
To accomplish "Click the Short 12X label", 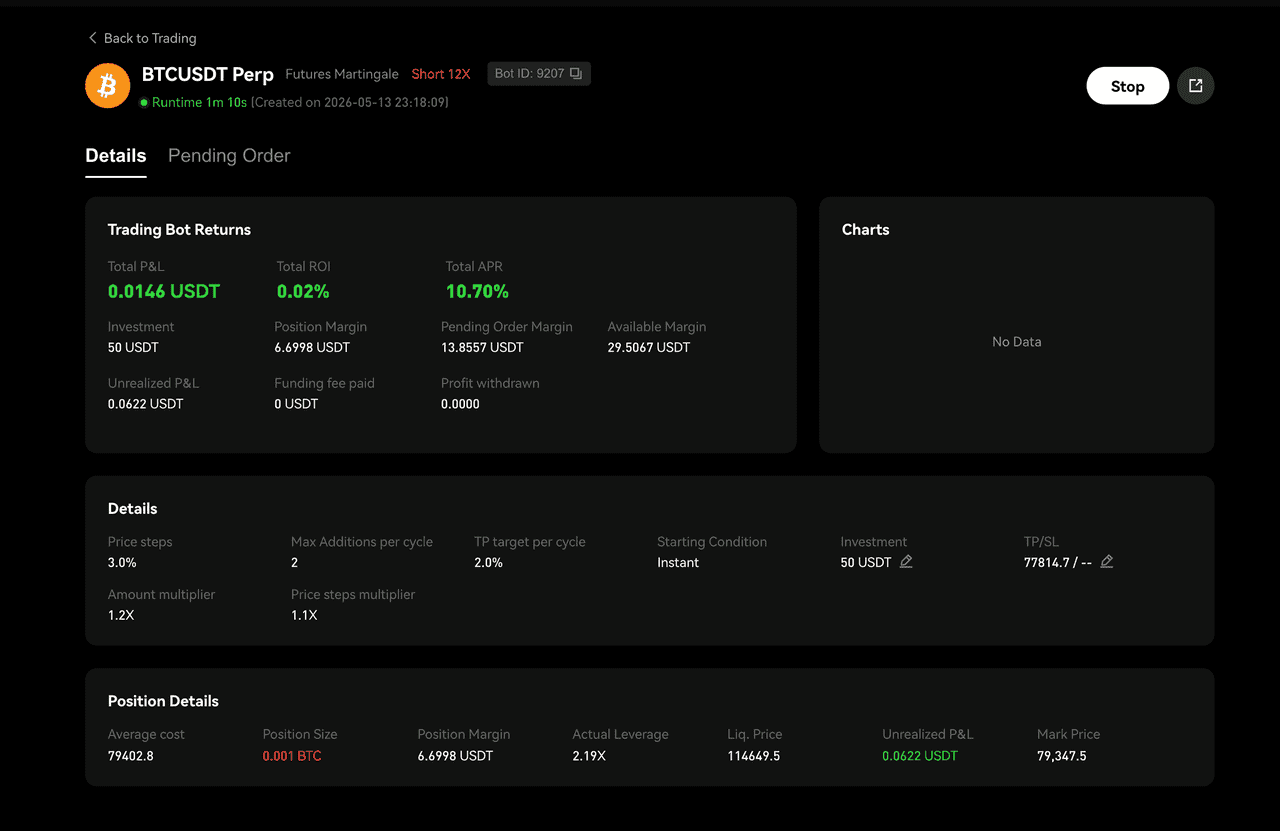I will (441, 74).
